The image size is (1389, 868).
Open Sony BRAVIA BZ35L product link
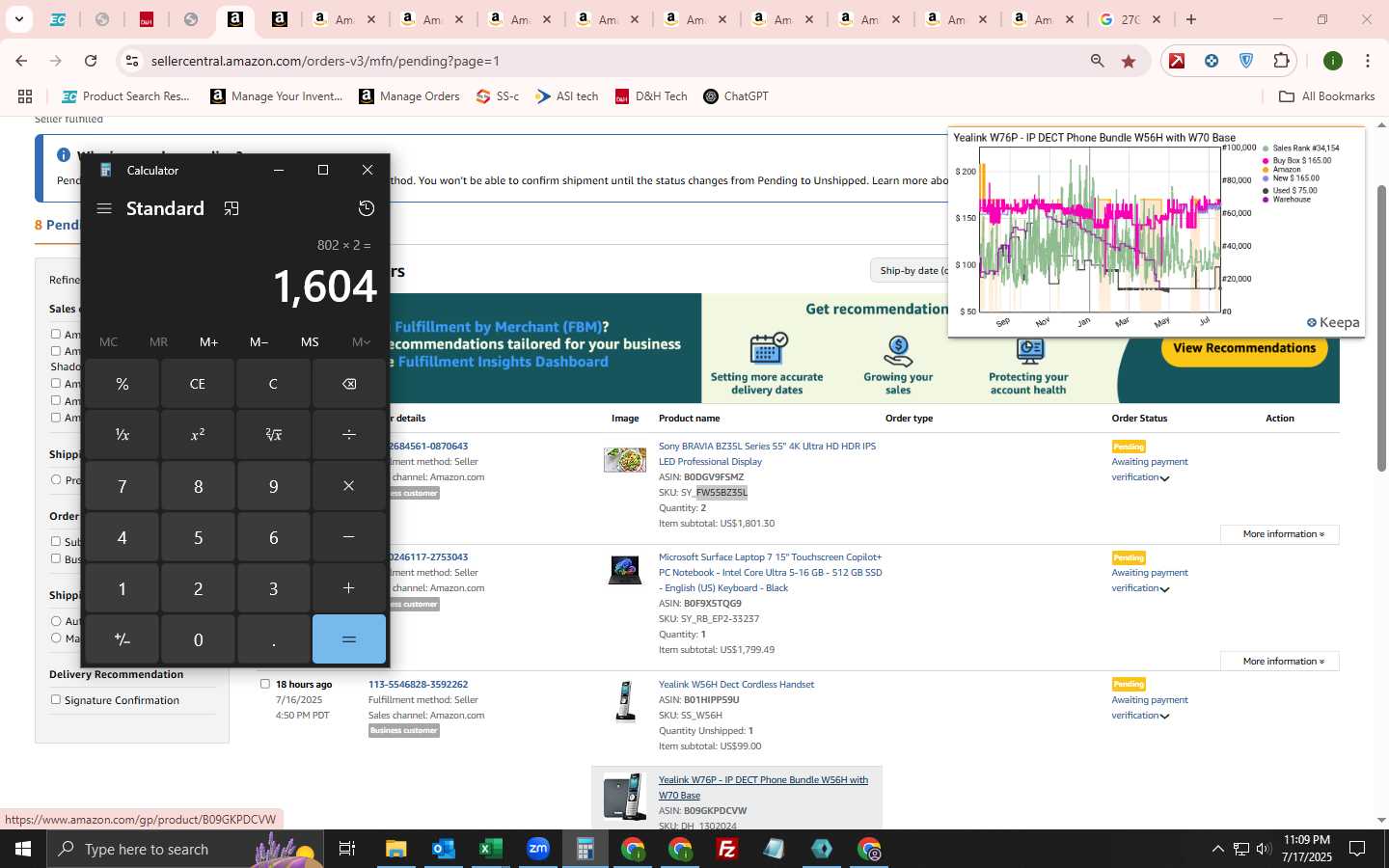pos(767,453)
